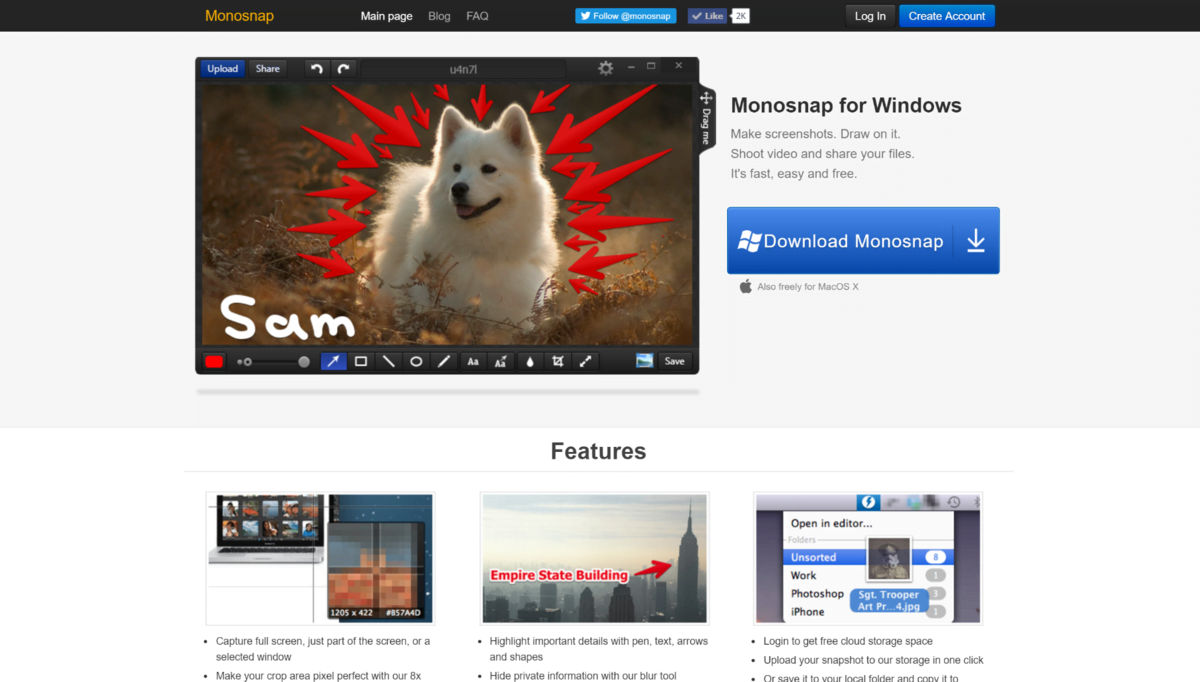Select the text with arrow tool

tap(500, 361)
